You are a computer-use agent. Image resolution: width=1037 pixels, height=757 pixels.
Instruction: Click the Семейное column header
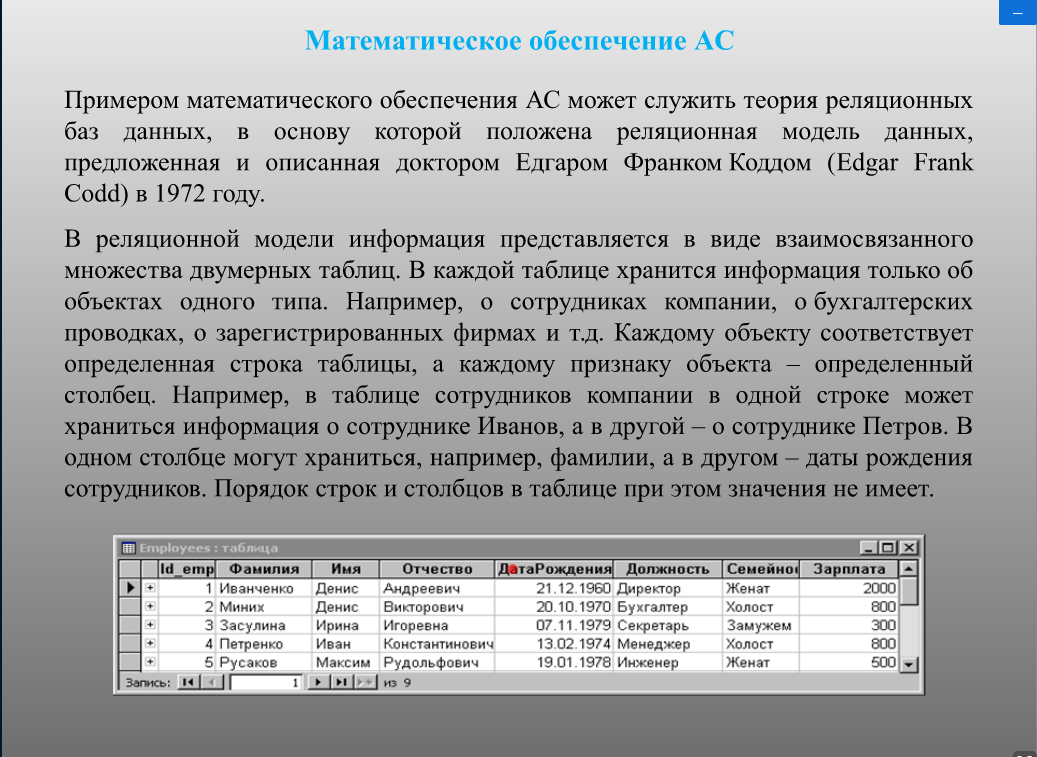click(x=761, y=569)
